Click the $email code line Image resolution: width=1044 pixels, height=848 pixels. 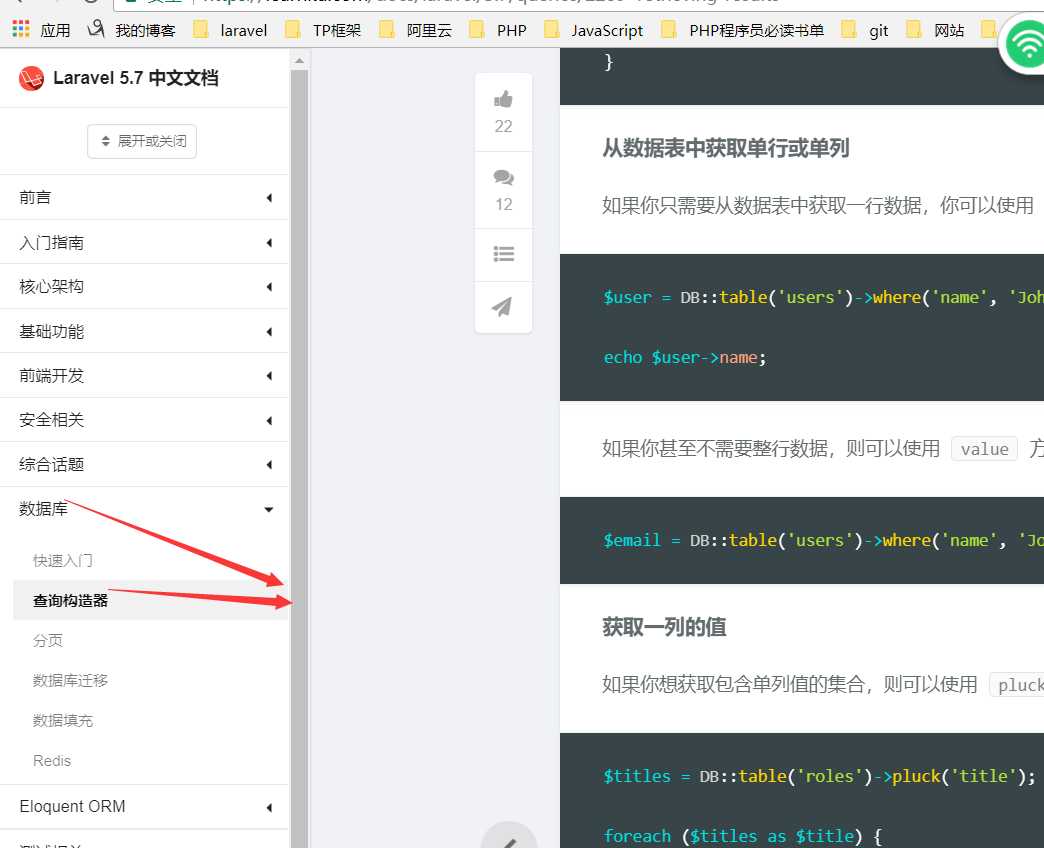[823, 540]
